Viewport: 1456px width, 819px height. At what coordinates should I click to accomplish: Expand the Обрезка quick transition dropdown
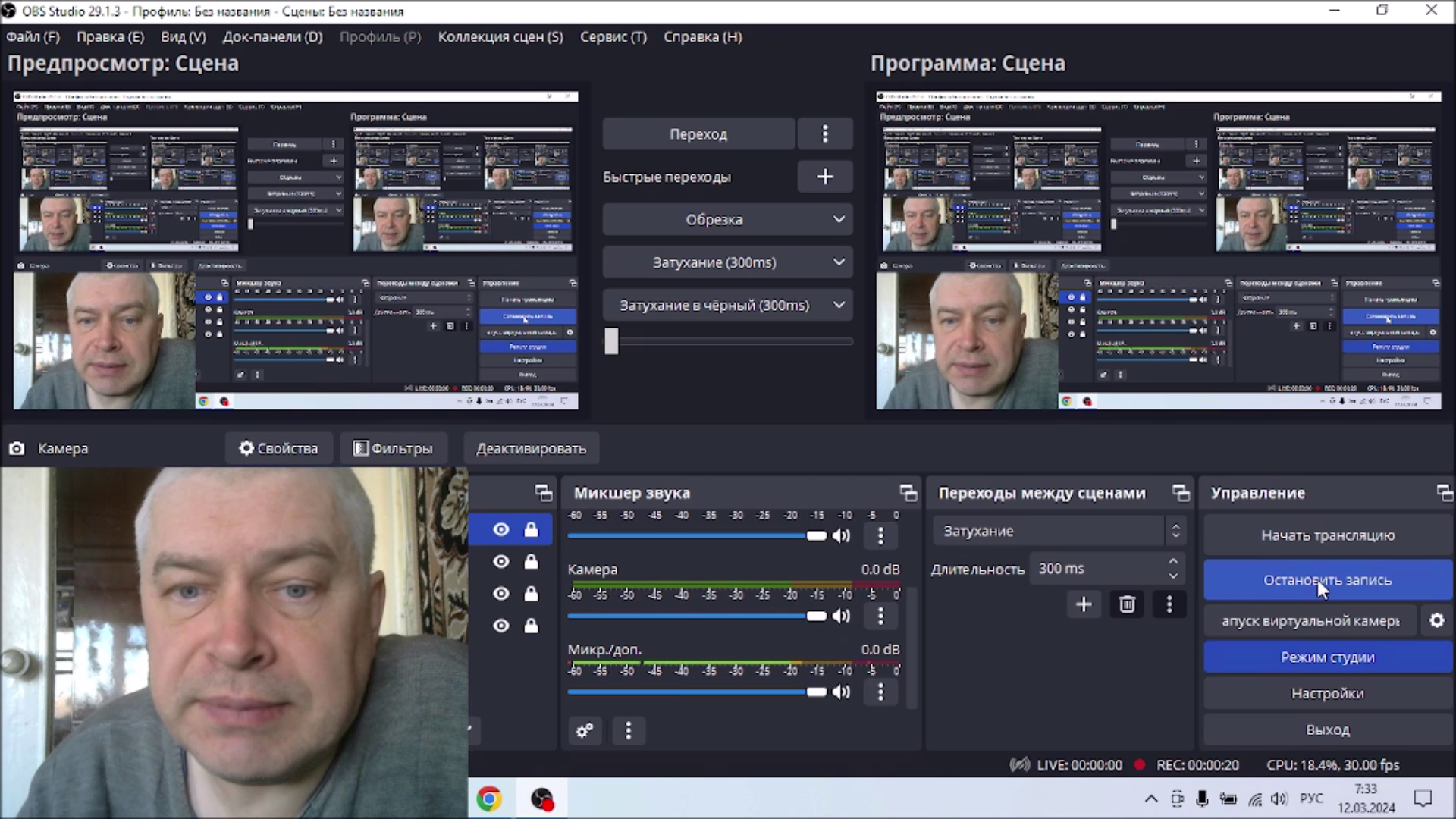(x=839, y=220)
